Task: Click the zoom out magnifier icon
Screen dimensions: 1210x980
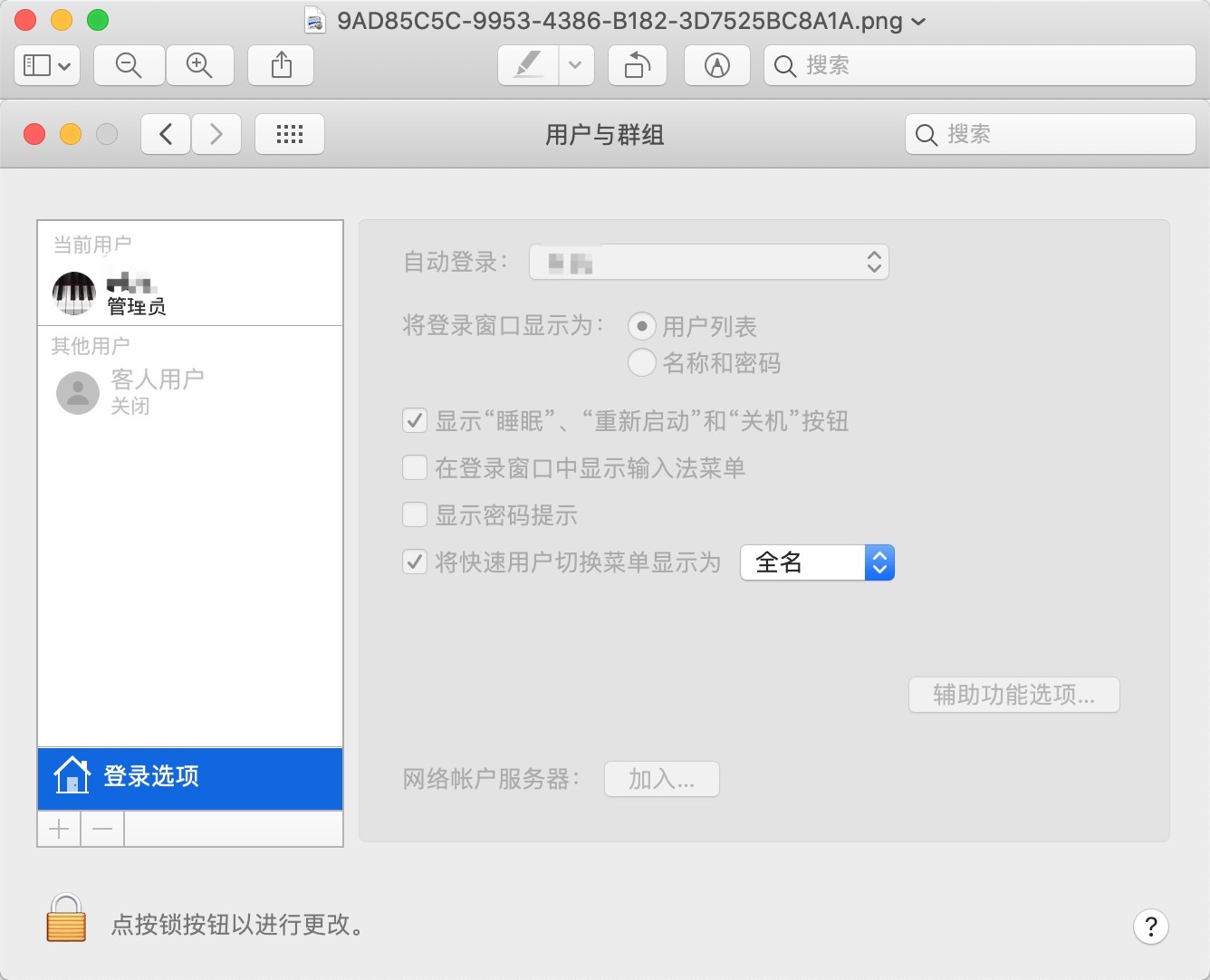Action: click(129, 65)
